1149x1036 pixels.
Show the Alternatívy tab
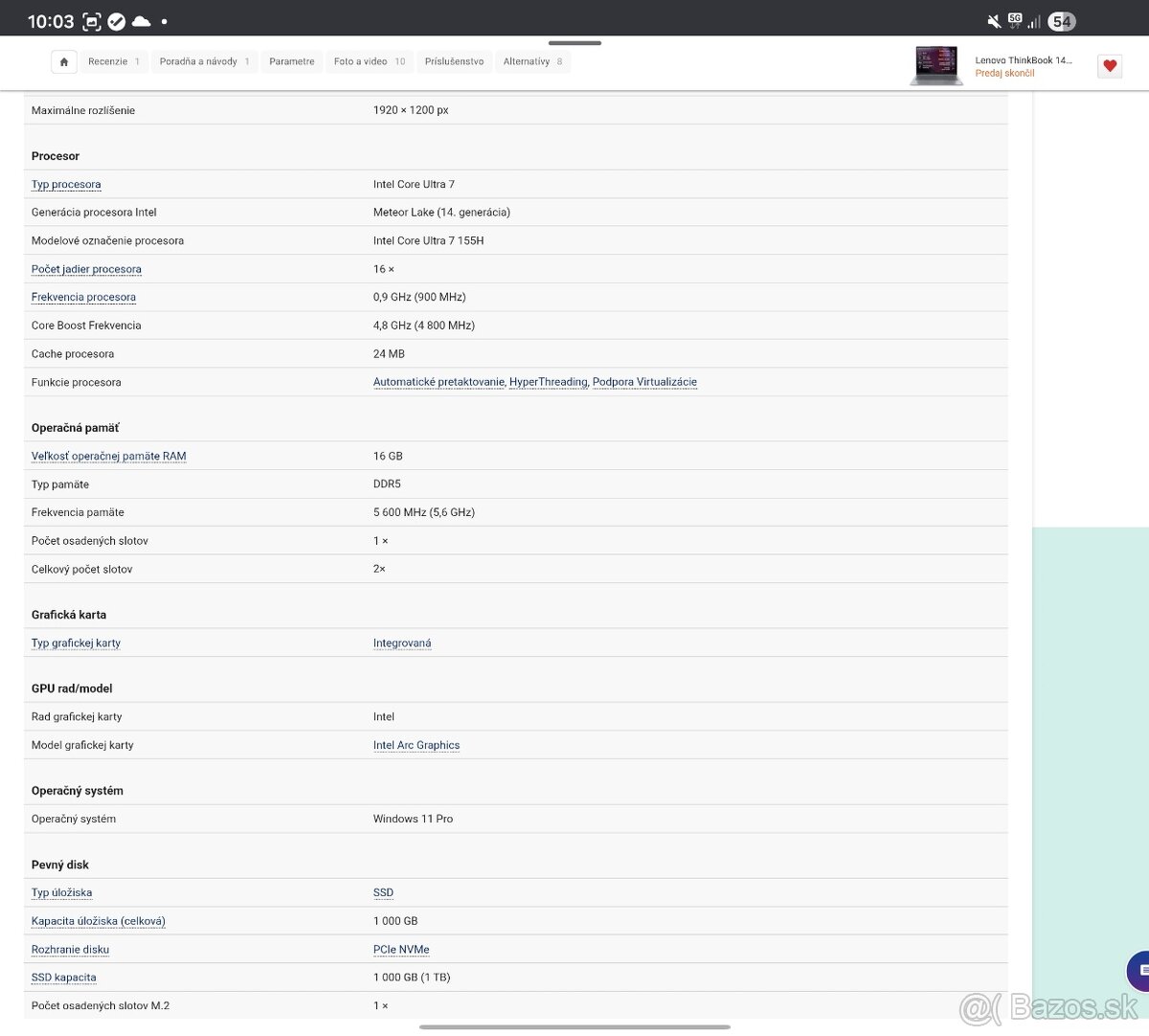[532, 61]
